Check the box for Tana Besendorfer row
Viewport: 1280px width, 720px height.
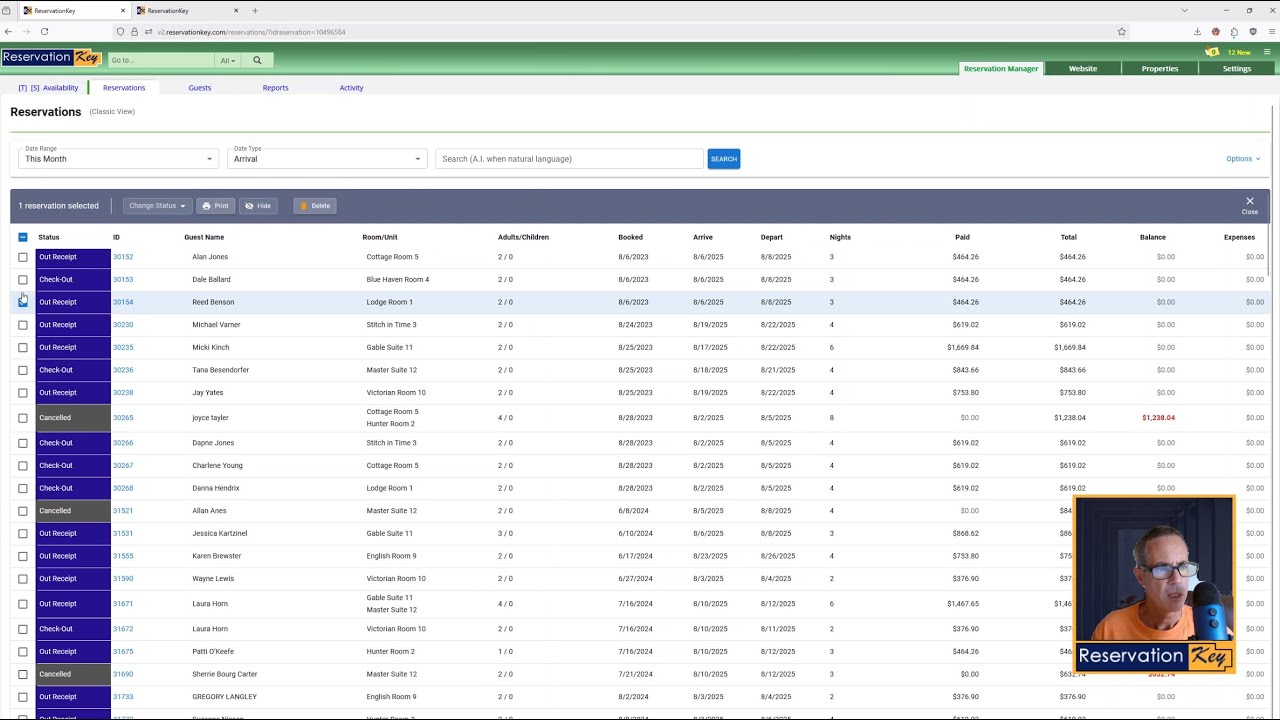click(x=23, y=370)
